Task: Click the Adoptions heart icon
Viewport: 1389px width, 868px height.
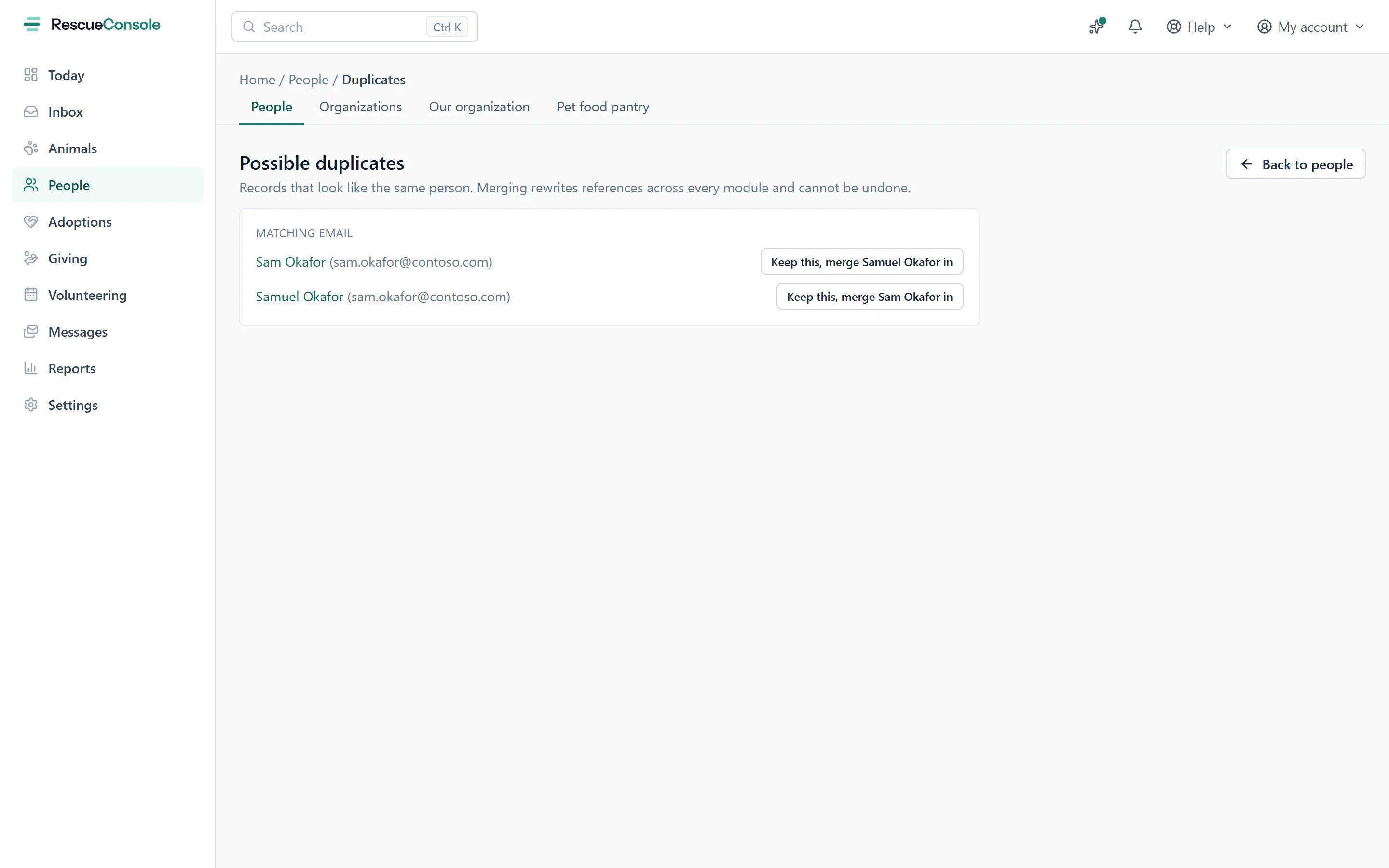Action: (31, 222)
